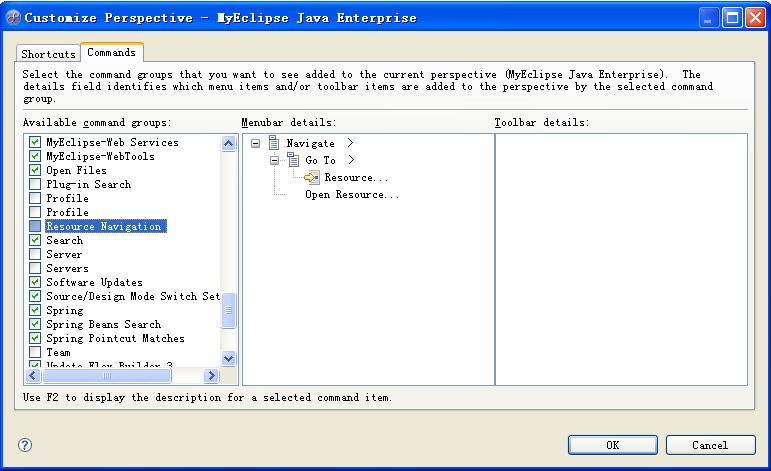The height and width of the screenshot is (471, 771).
Task: Select the Team list entry
Action: 59,353
